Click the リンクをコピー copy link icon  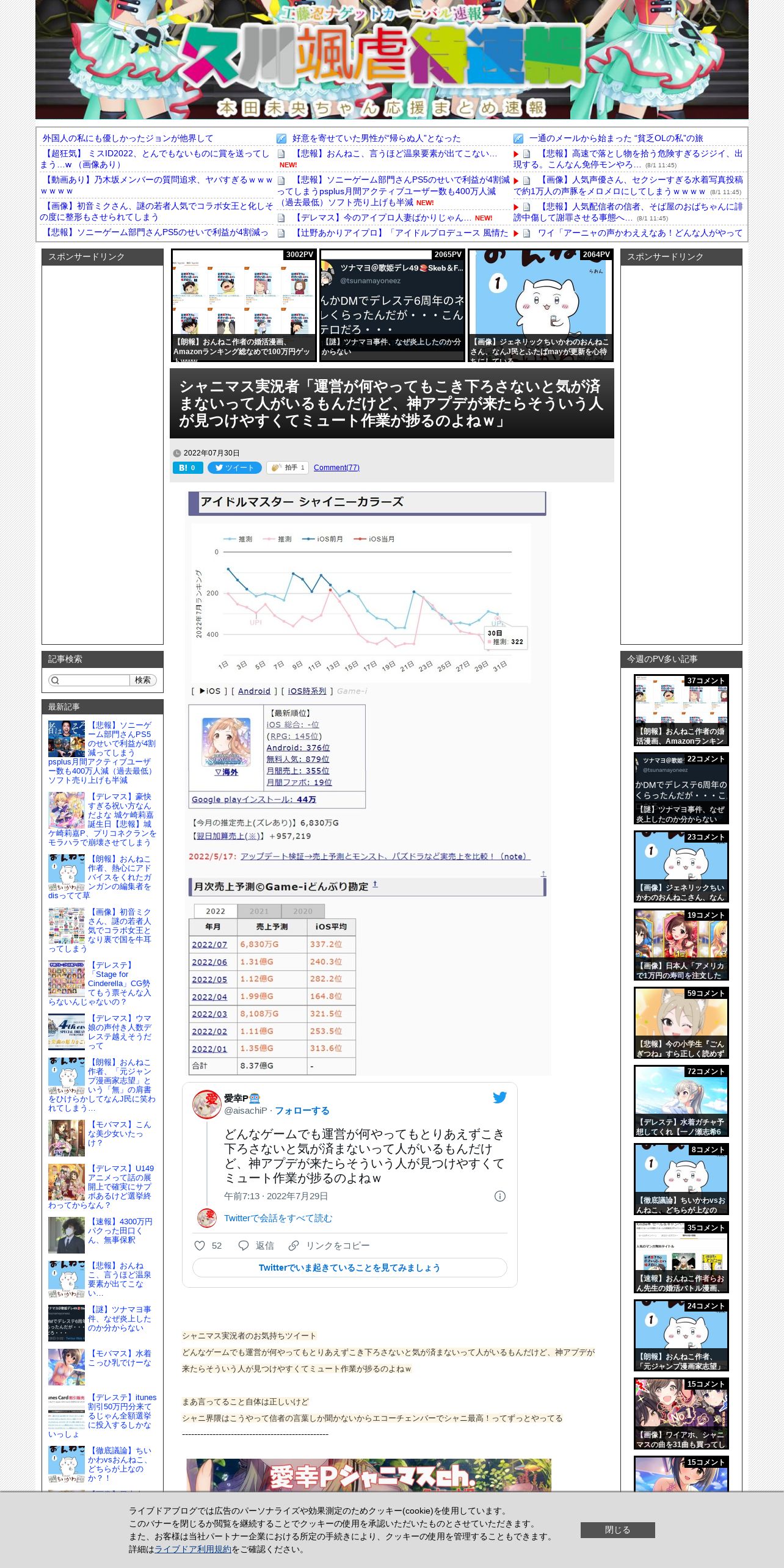(294, 1246)
